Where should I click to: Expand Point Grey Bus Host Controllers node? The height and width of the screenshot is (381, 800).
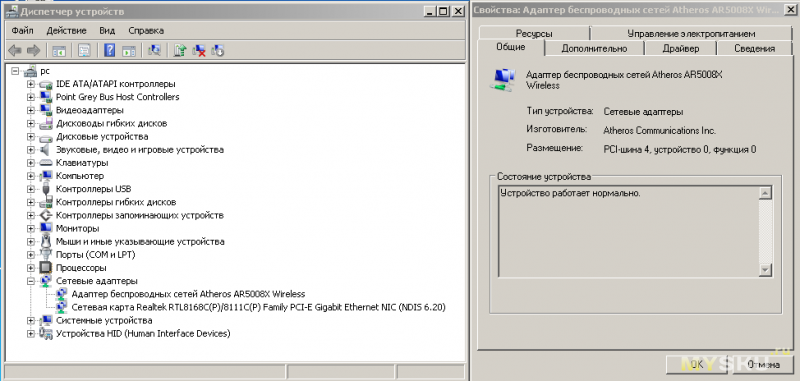[x=31, y=97]
